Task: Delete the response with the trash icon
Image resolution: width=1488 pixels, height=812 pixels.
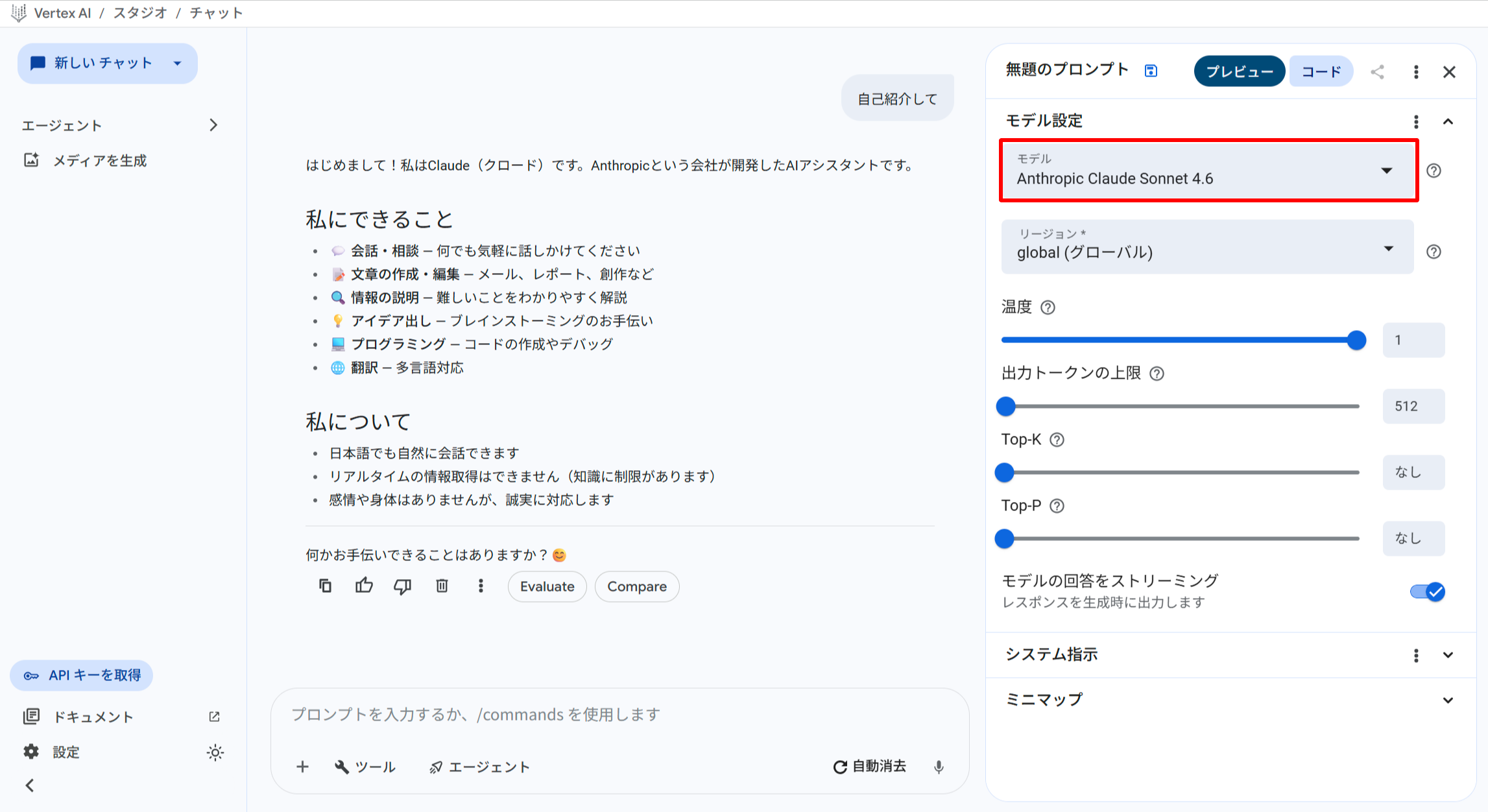Action: (x=442, y=586)
